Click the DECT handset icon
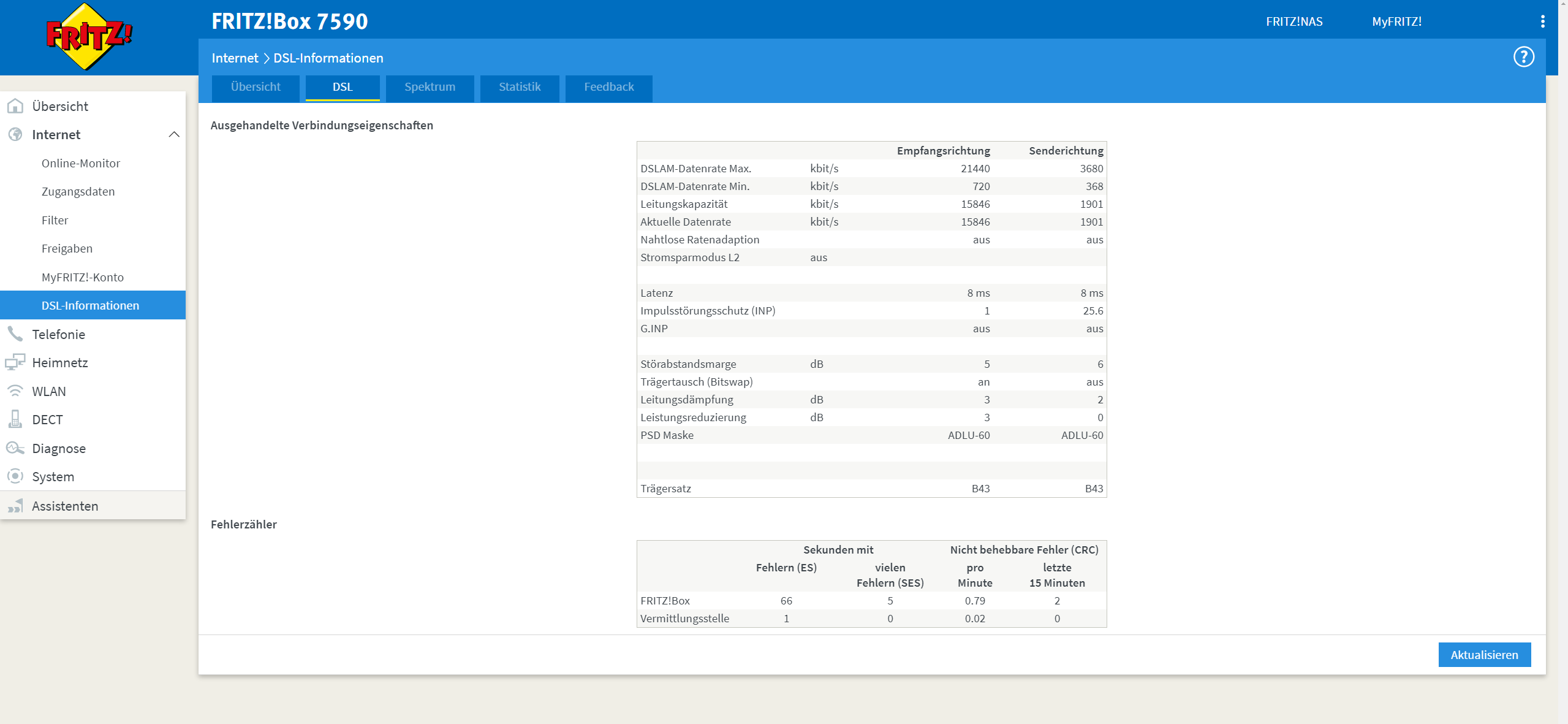 coord(15,419)
